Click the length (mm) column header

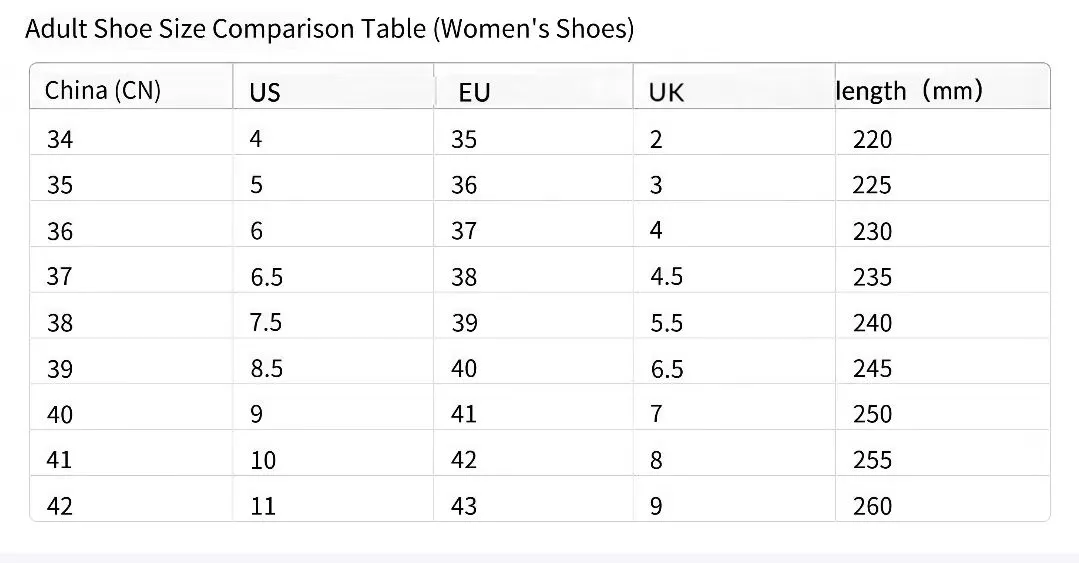pyautogui.click(x=910, y=91)
